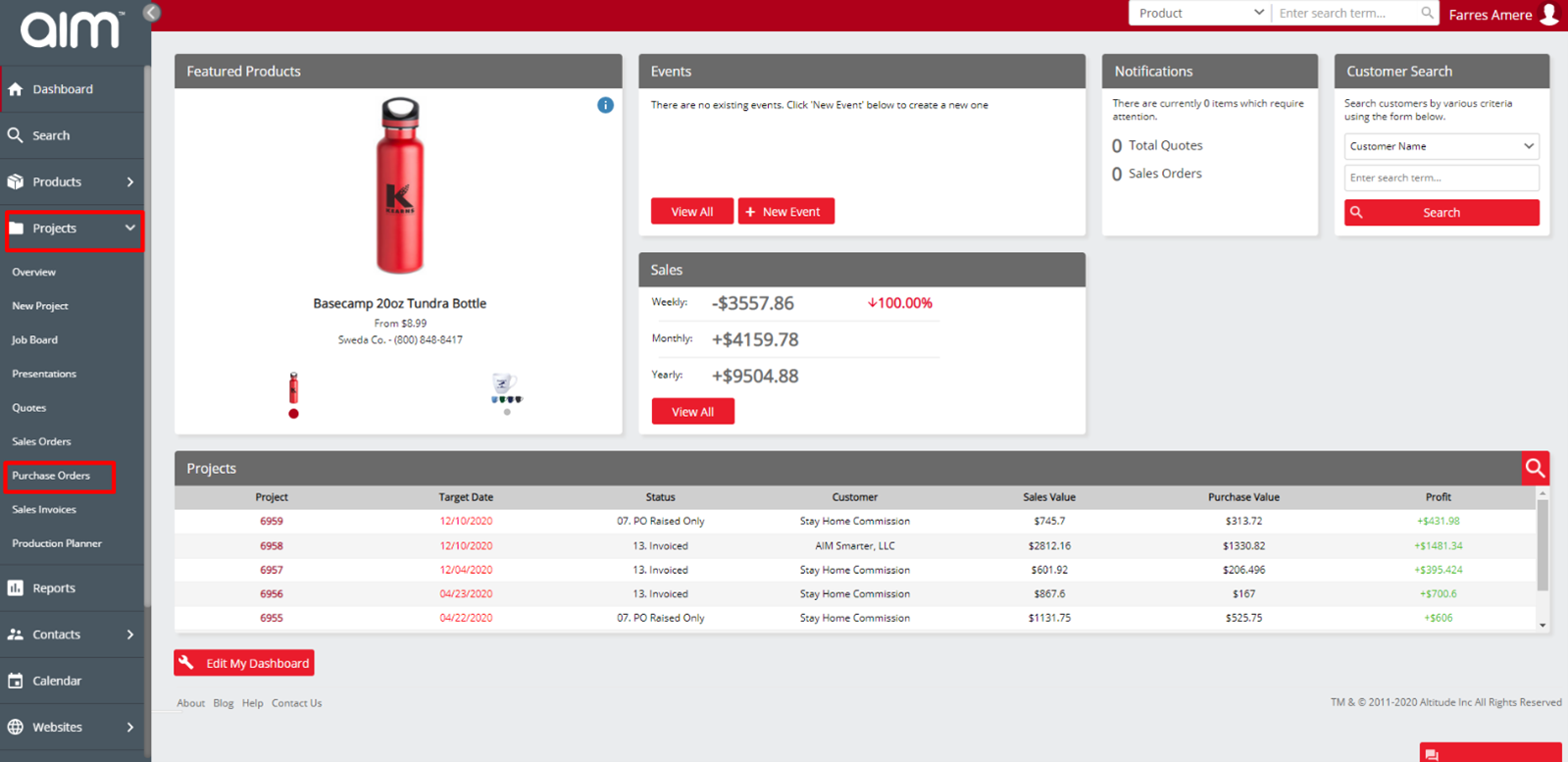Open the Production Planner

57,543
